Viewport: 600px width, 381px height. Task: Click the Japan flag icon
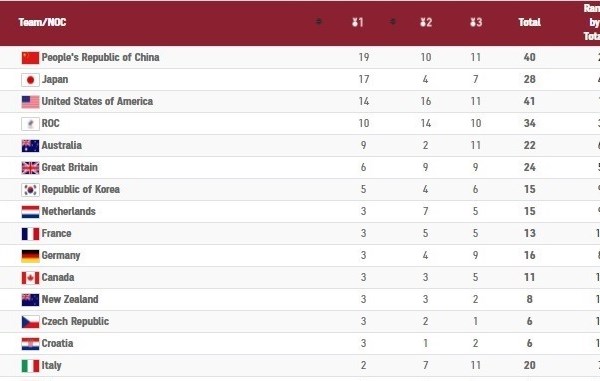point(30,80)
